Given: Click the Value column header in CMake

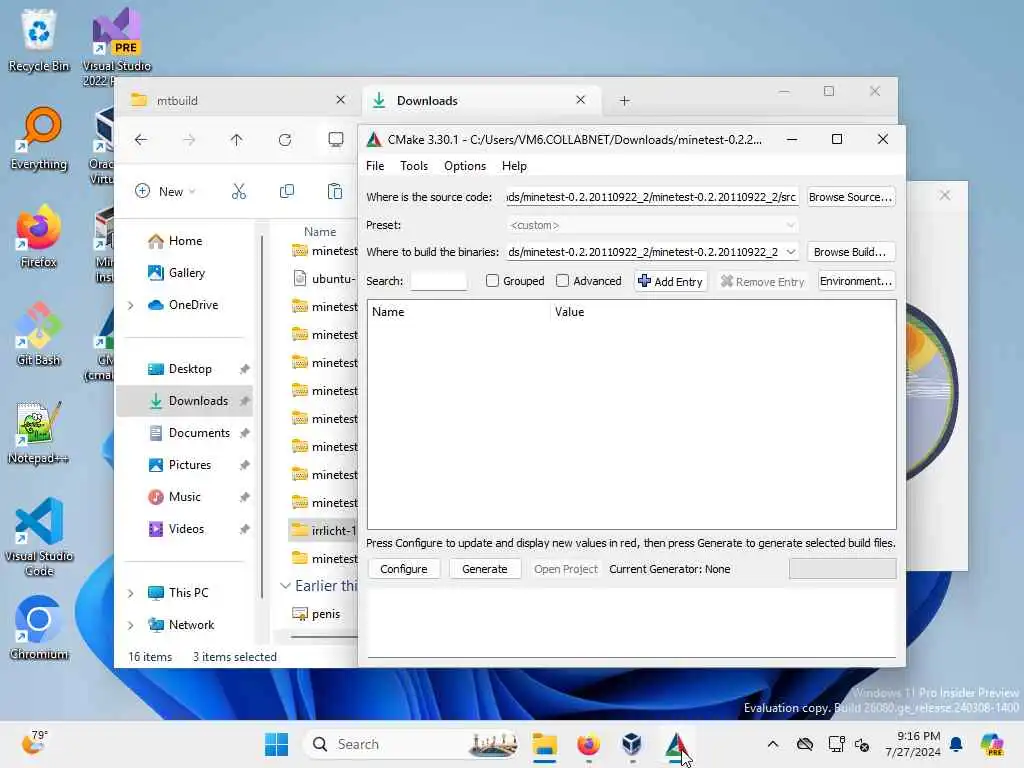Looking at the screenshot, I should click(x=723, y=312).
